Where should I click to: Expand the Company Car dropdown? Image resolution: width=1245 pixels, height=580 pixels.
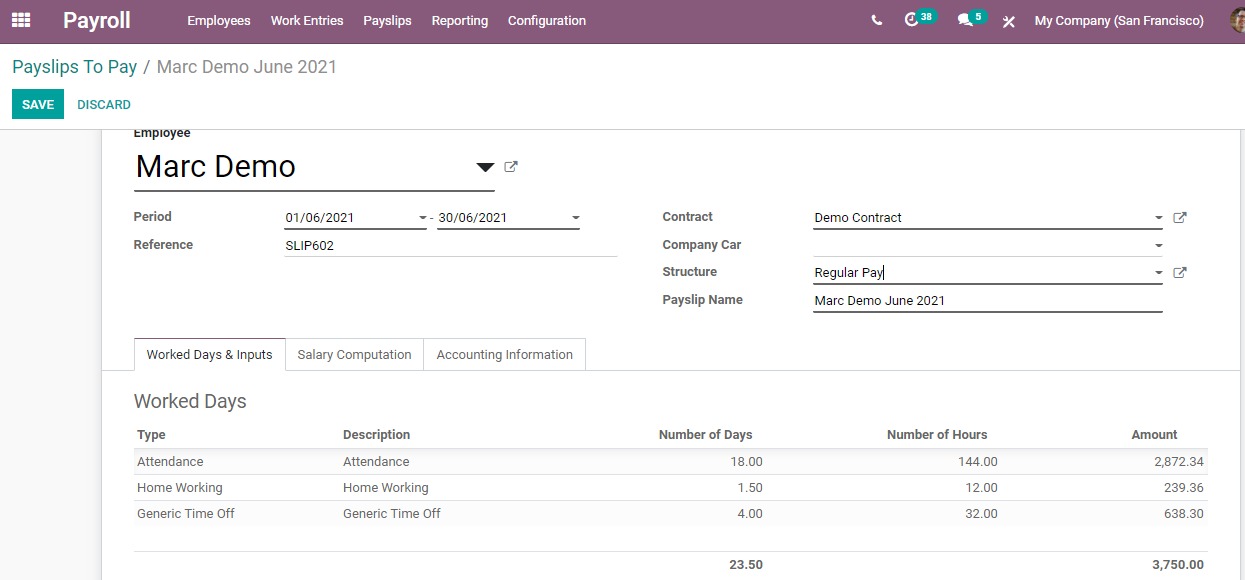point(1158,245)
